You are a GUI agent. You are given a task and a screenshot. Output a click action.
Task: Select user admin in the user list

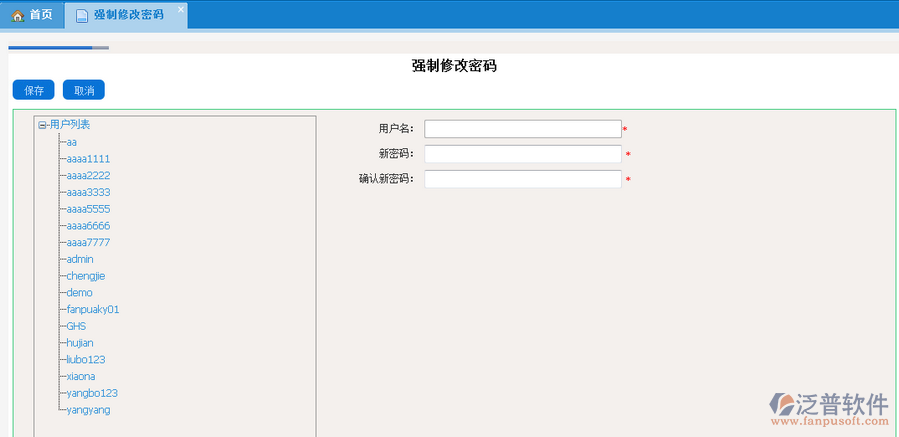click(x=80, y=259)
